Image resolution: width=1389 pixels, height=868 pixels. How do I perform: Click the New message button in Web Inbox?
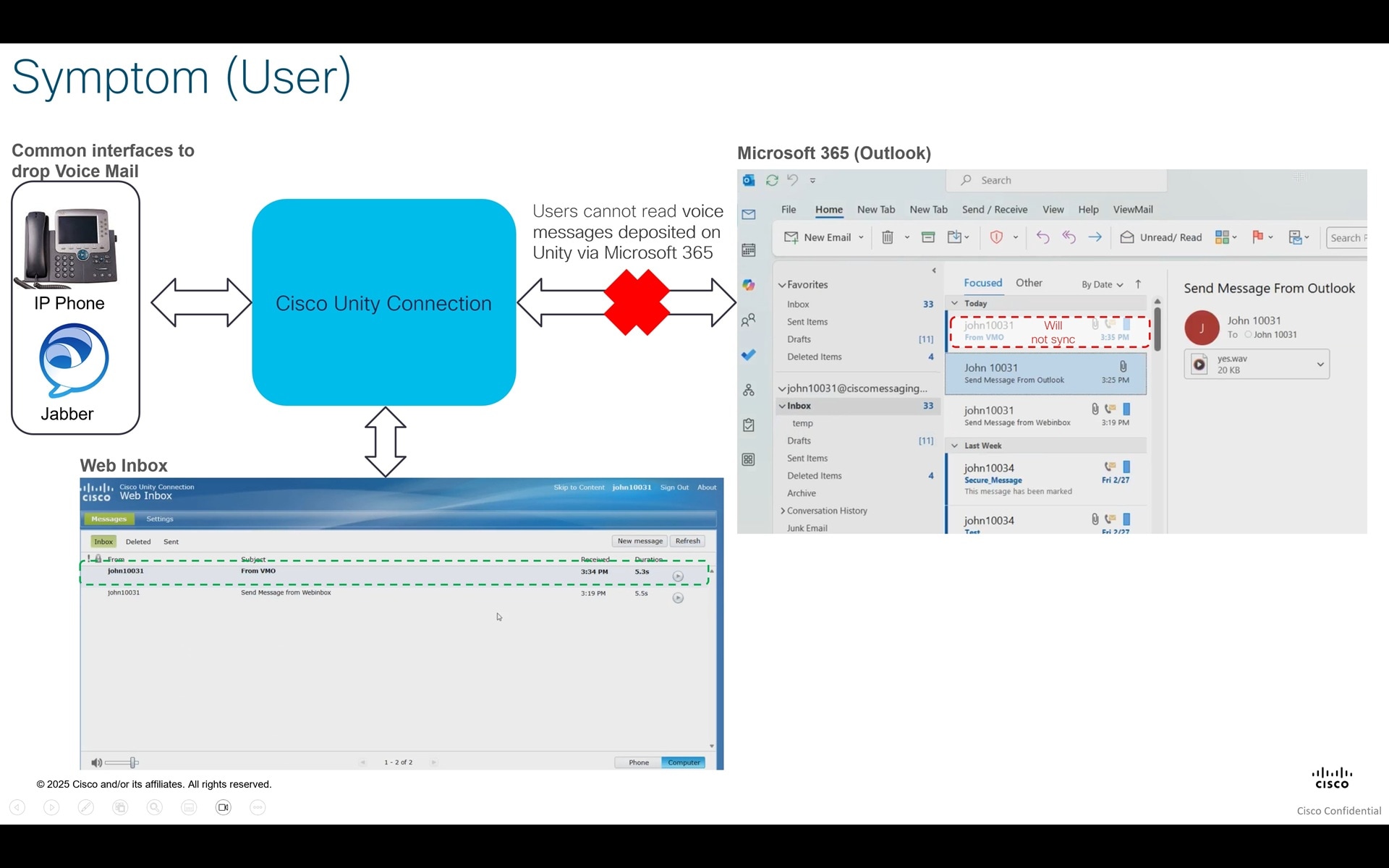coord(640,541)
